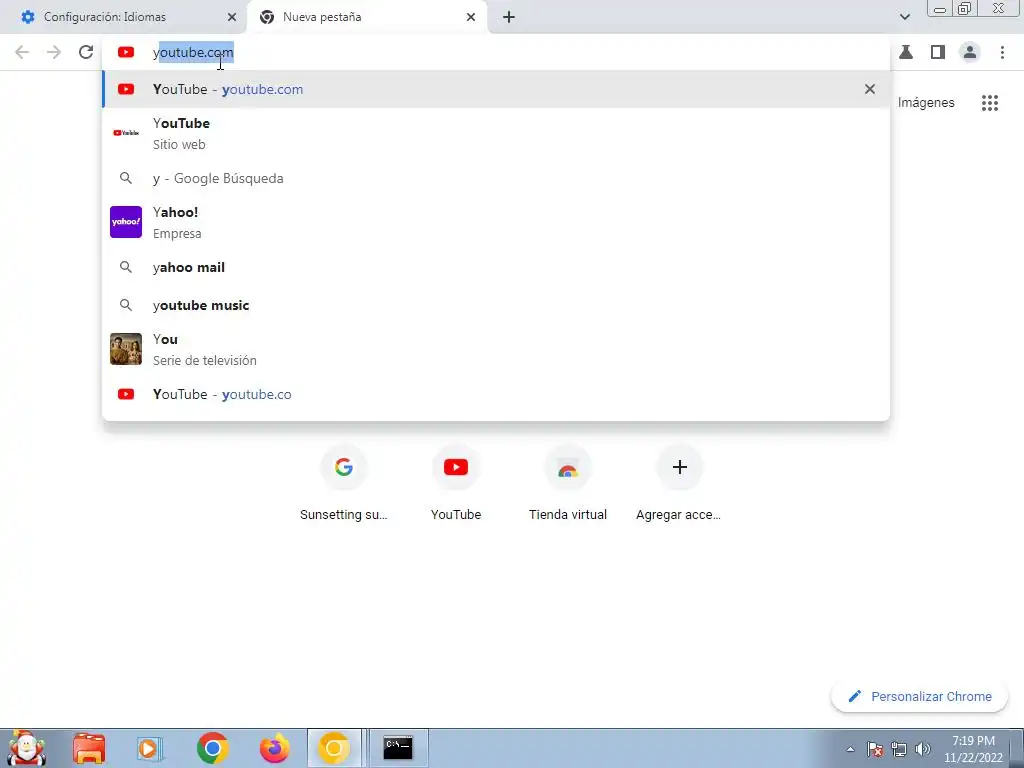This screenshot has height=768, width=1024.
Task: Click the browser forward arrow
Action: coord(54,52)
